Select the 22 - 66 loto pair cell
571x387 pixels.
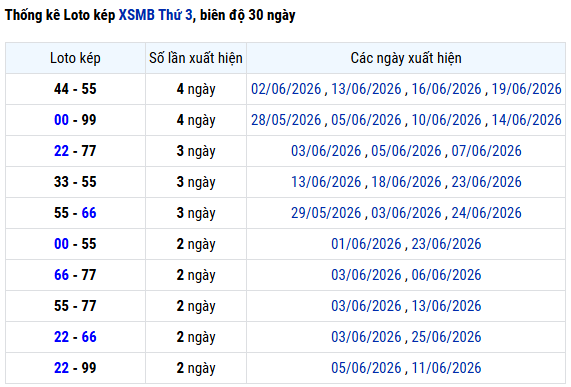75,337
